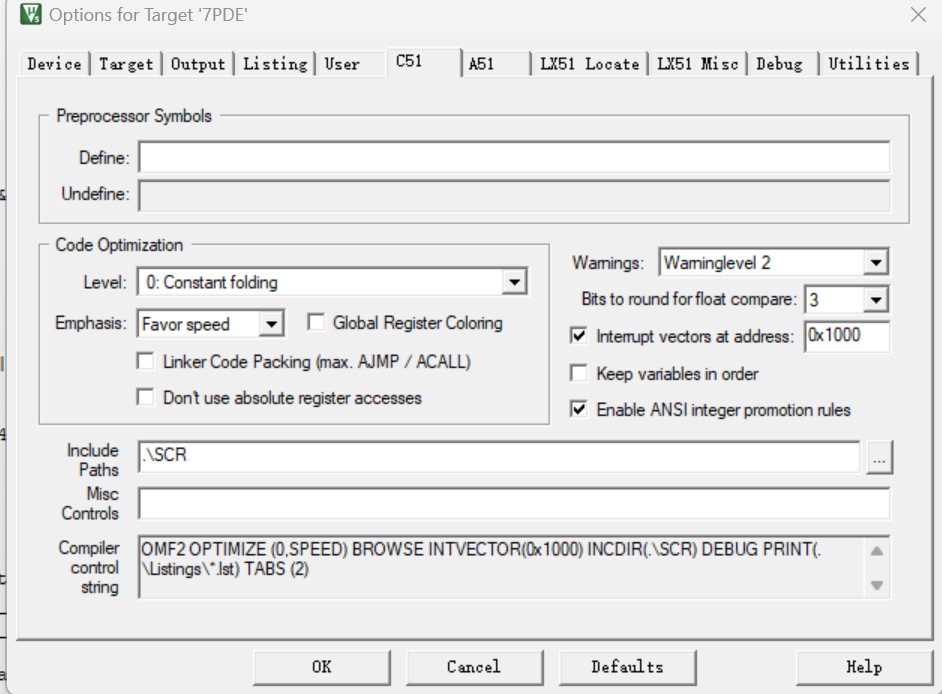Select the C51 tab
942x694 pixels.
[424, 62]
